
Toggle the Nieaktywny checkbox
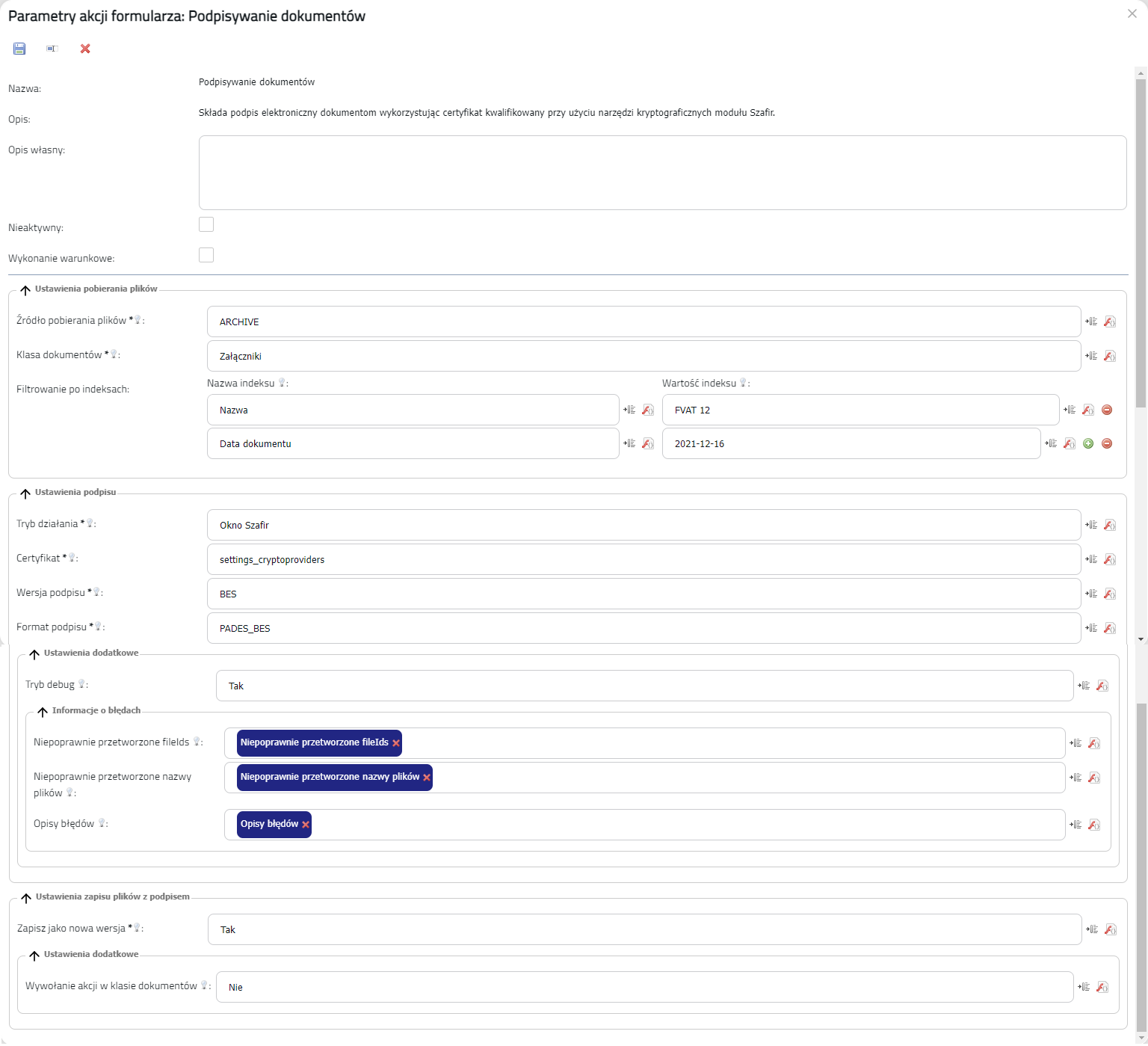pos(206,225)
